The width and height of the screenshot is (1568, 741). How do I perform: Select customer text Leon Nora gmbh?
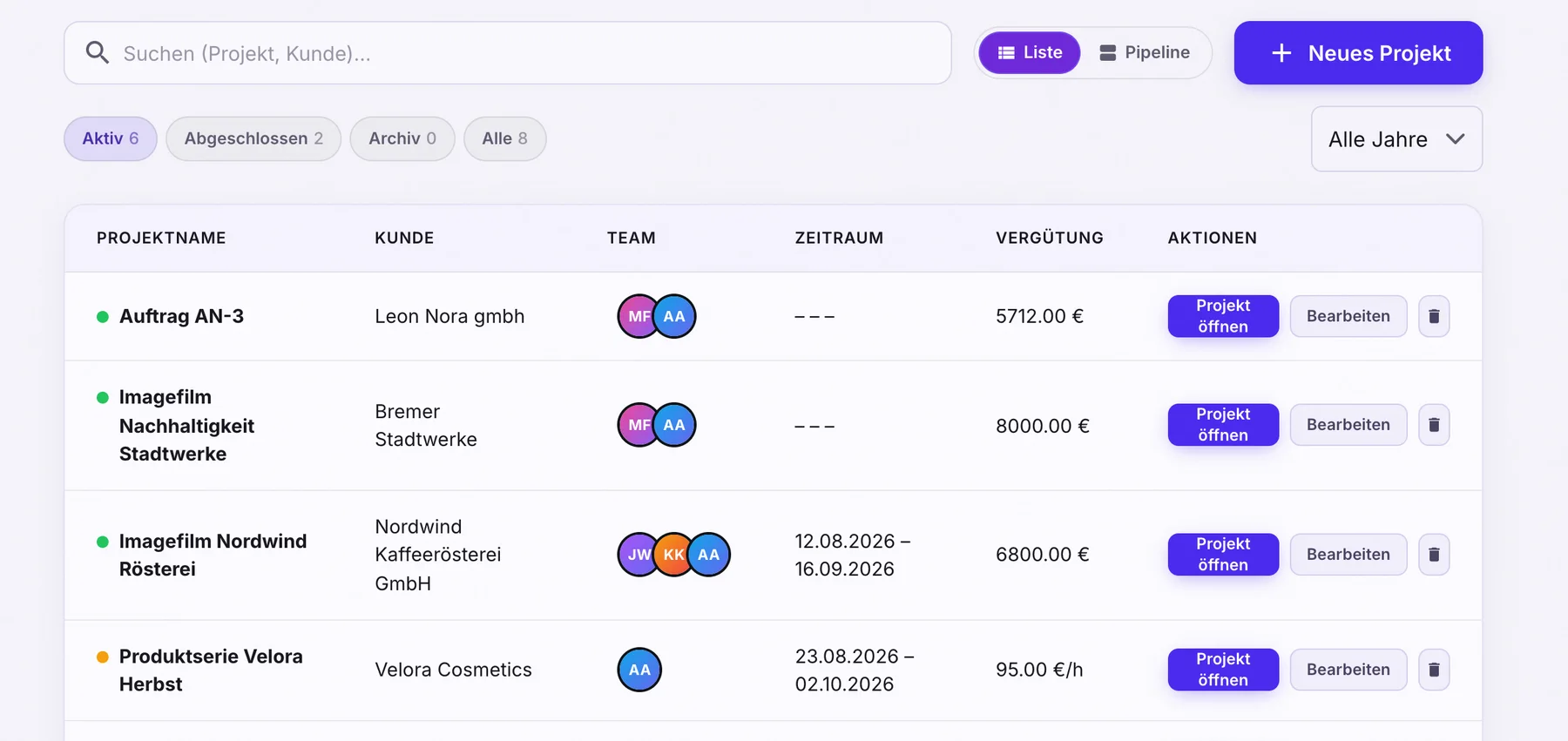pos(449,316)
